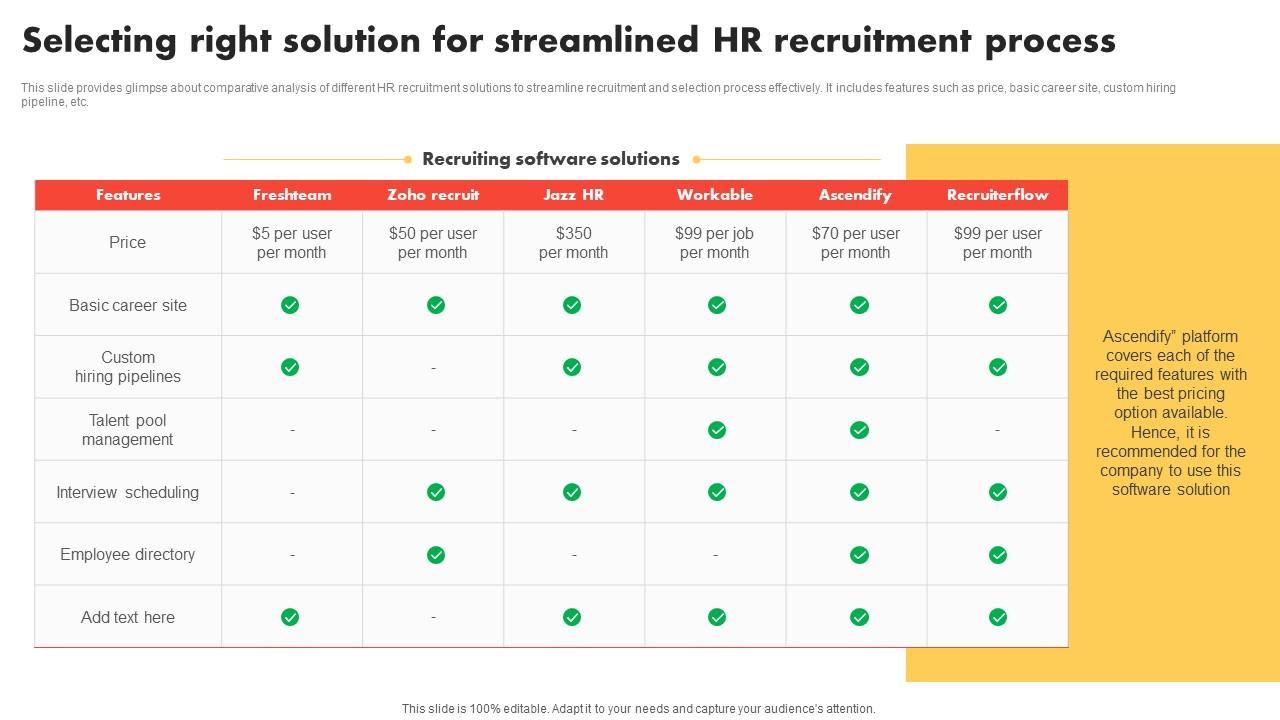The width and height of the screenshot is (1280, 720).
Task: Click Recruiterflow's dash in Talent pool management
Action: pyautogui.click(x=997, y=430)
